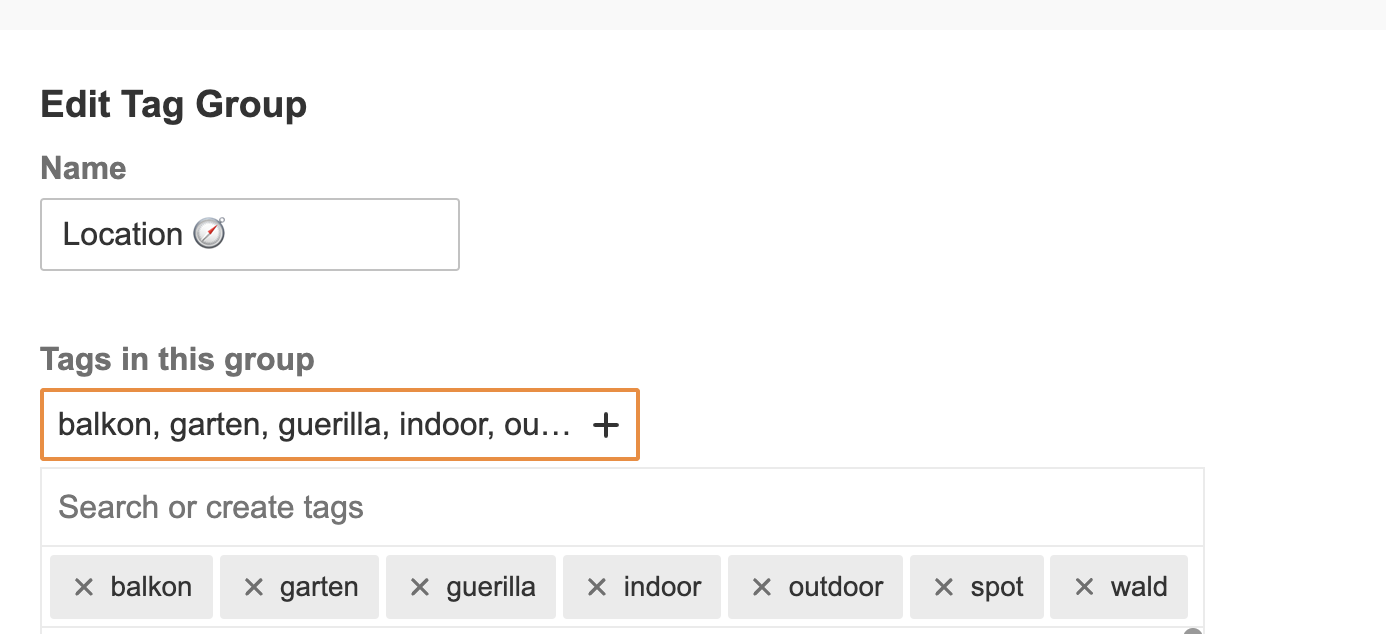Image resolution: width=1386 pixels, height=634 pixels.
Task: Remove the wald tag via its X icon
Action: pos(1084,587)
